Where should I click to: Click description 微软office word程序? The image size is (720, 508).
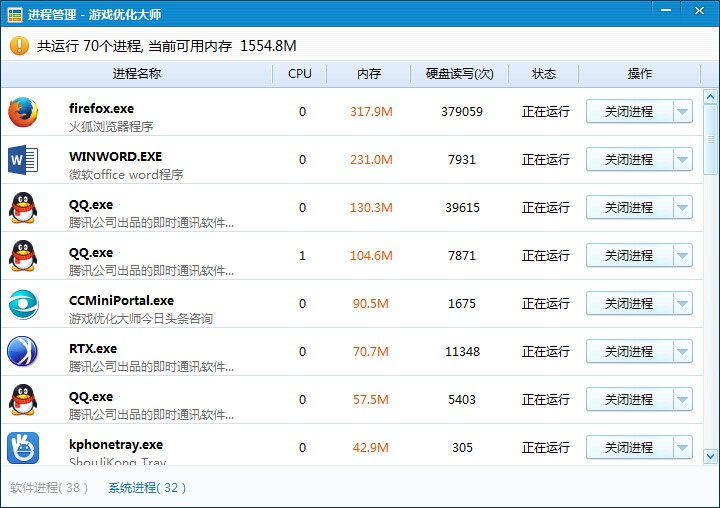(126, 175)
